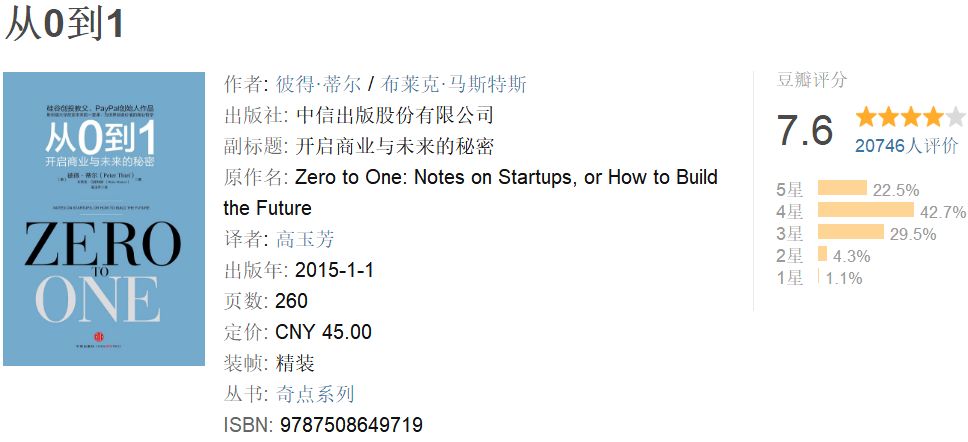Click publisher name 中信出版股份有限公司
Screen dimensions: 968x442
395,116
